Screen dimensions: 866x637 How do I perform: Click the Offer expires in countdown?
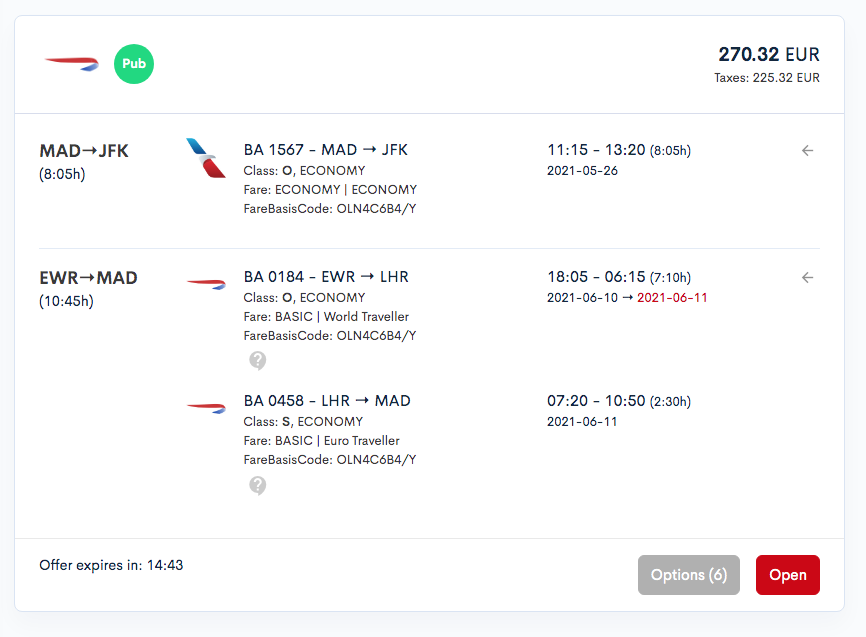[x=111, y=565]
